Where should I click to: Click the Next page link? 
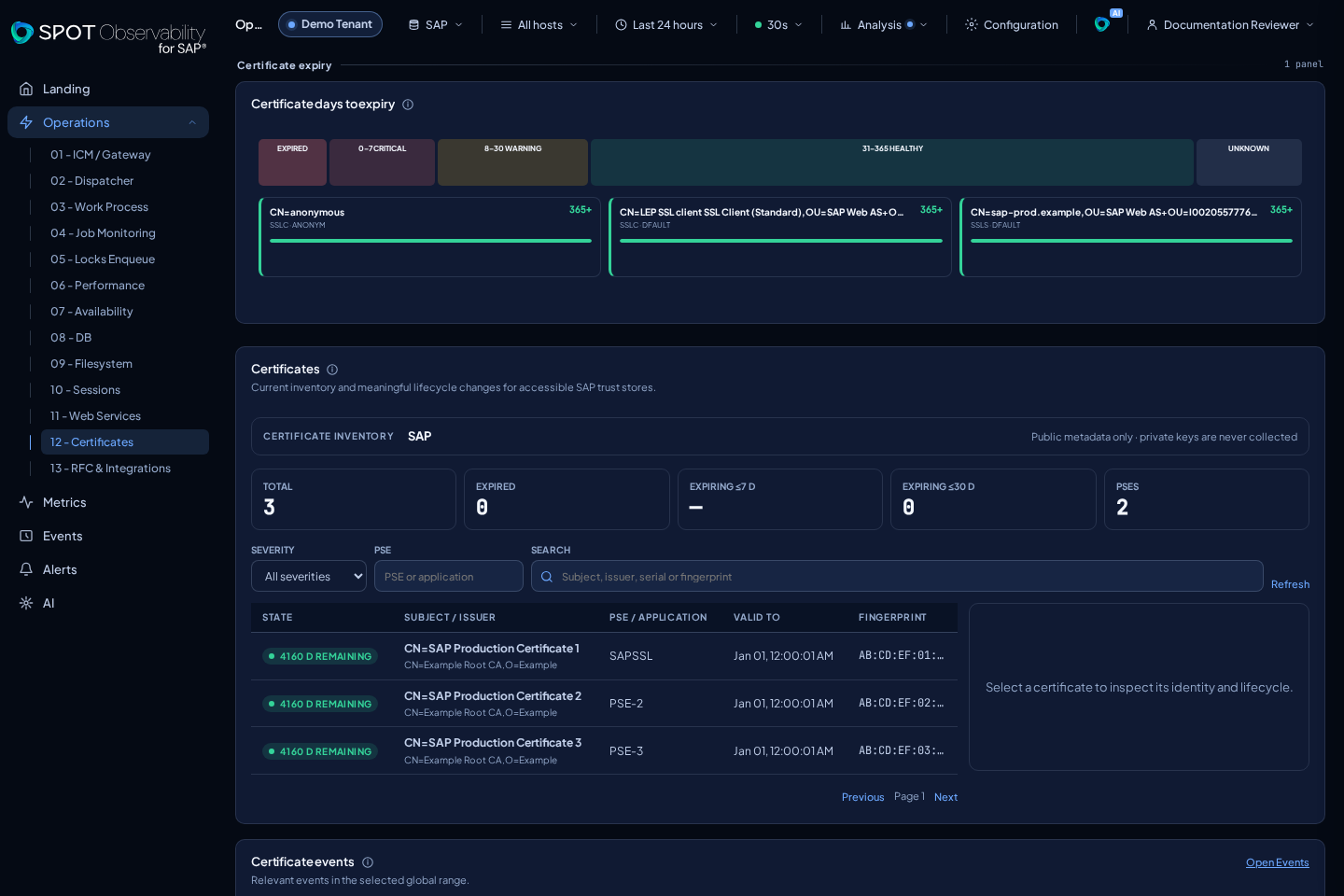(x=945, y=797)
